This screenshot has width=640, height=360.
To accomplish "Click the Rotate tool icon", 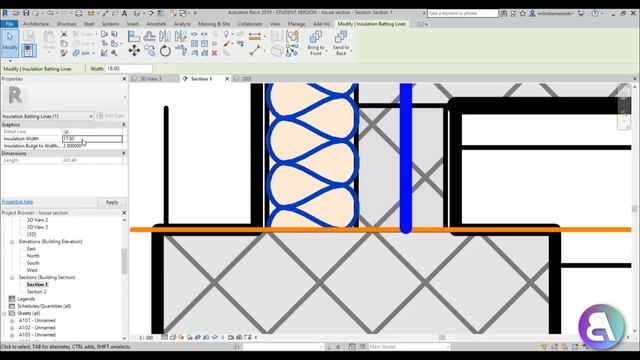I will (165, 51).
